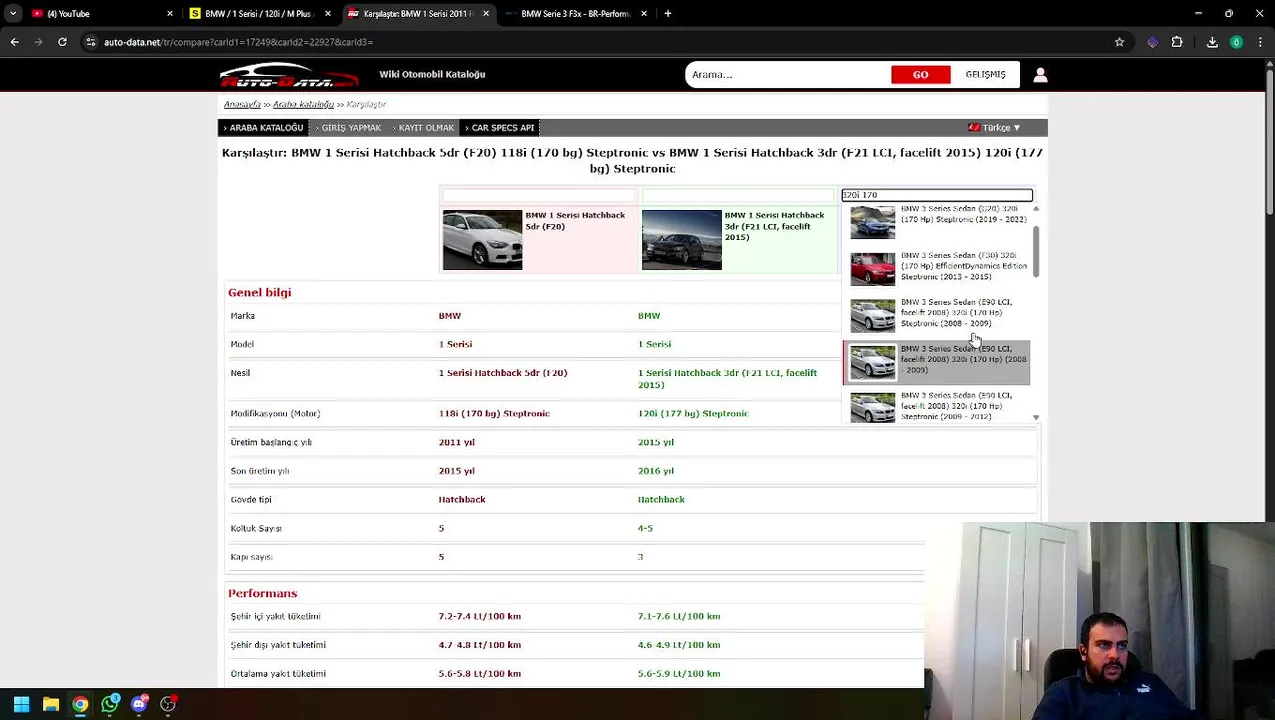
Task: Open second column BMW brand link
Action: pos(649,316)
